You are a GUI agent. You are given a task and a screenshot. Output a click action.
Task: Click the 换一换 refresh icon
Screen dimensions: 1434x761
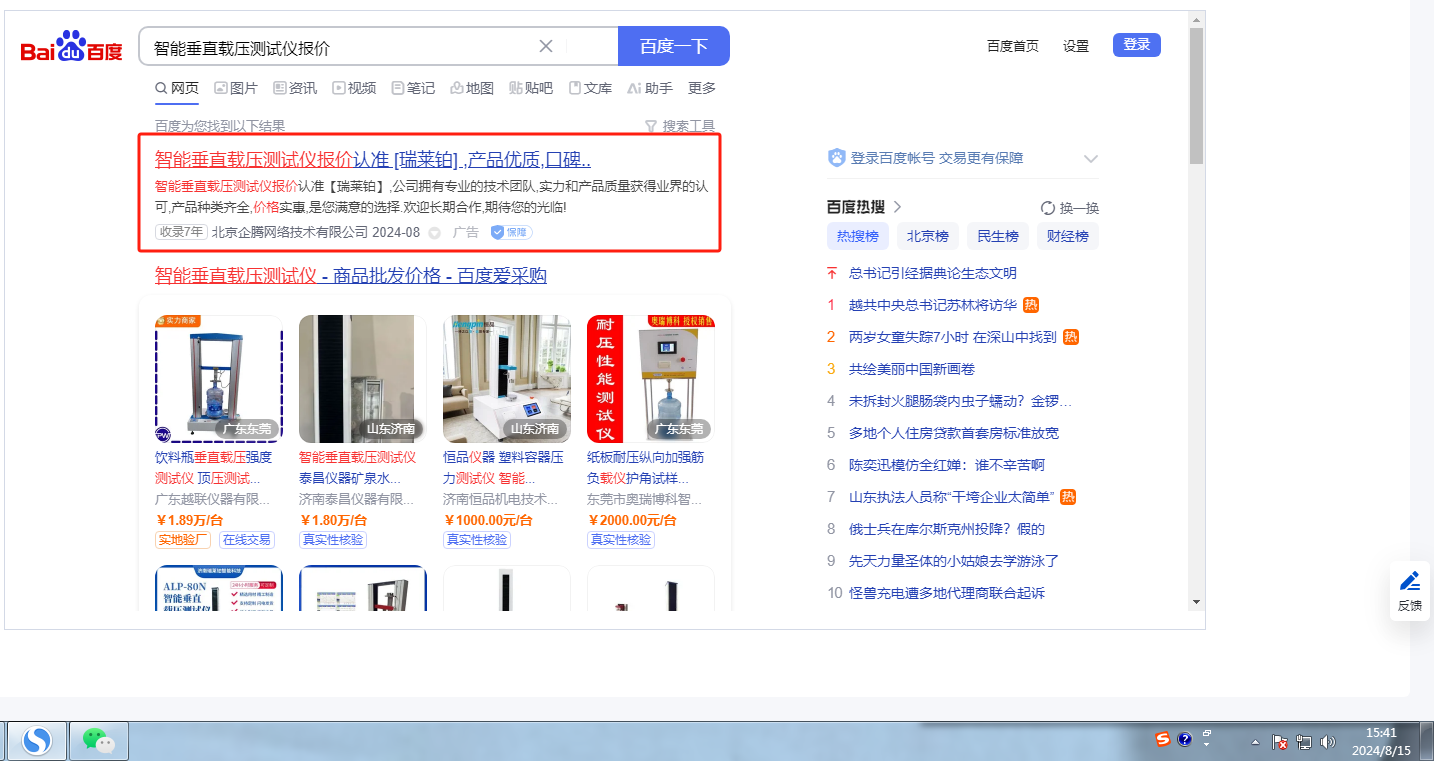[x=1048, y=208]
